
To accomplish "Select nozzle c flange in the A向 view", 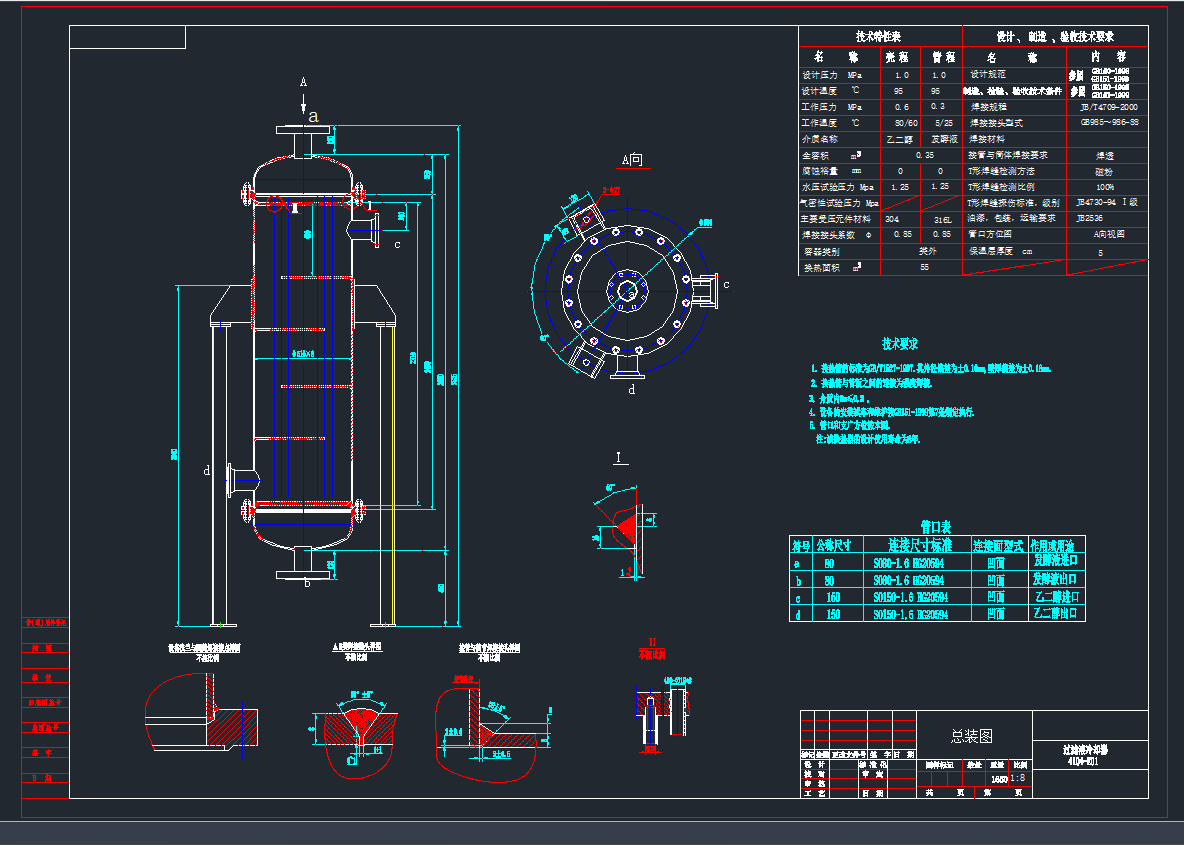I will [704, 290].
